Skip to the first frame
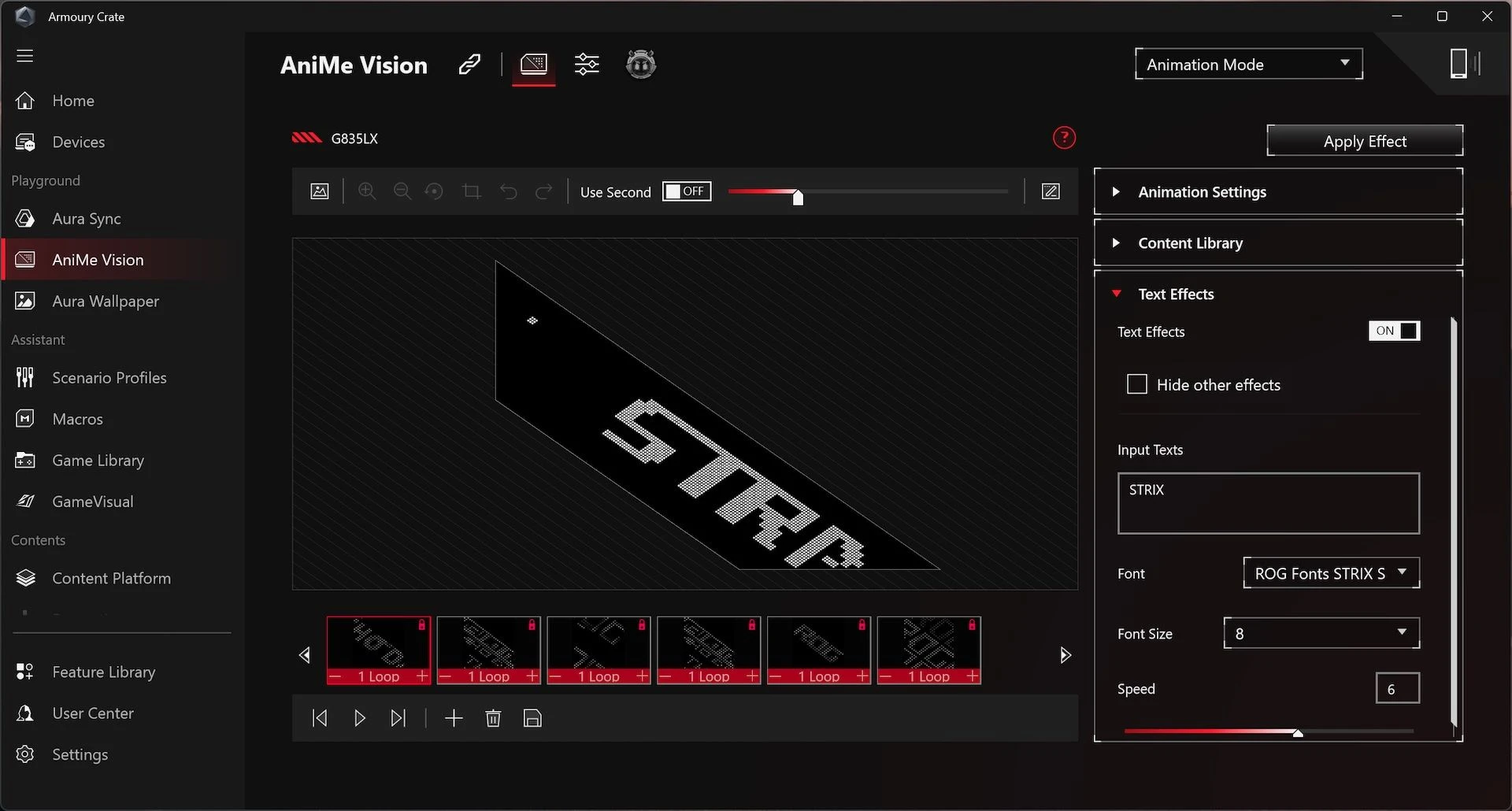The height and width of the screenshot is (811, 1512). [320, 718]
